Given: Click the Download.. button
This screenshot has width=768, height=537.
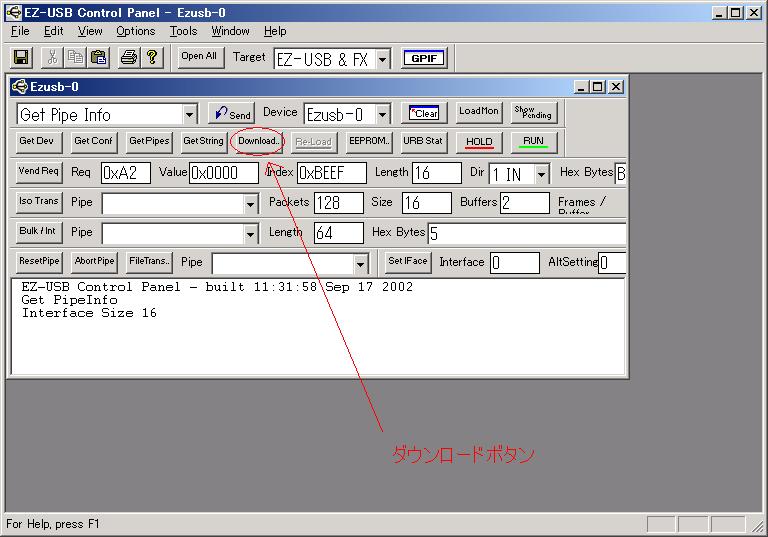Looking at the screenshot, I should [x=259, y=141].
